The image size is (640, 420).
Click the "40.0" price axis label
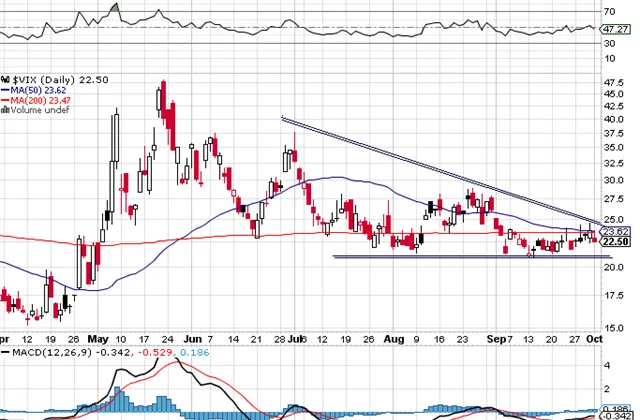614,120
